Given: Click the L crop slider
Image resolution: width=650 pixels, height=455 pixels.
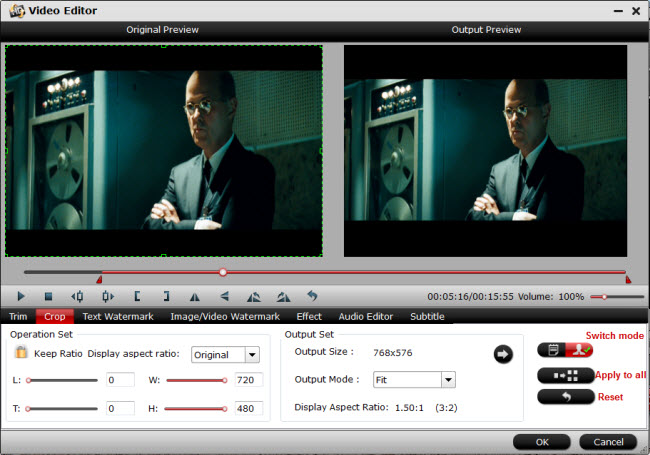Looking at the screenshot, I should click(62, 380).
